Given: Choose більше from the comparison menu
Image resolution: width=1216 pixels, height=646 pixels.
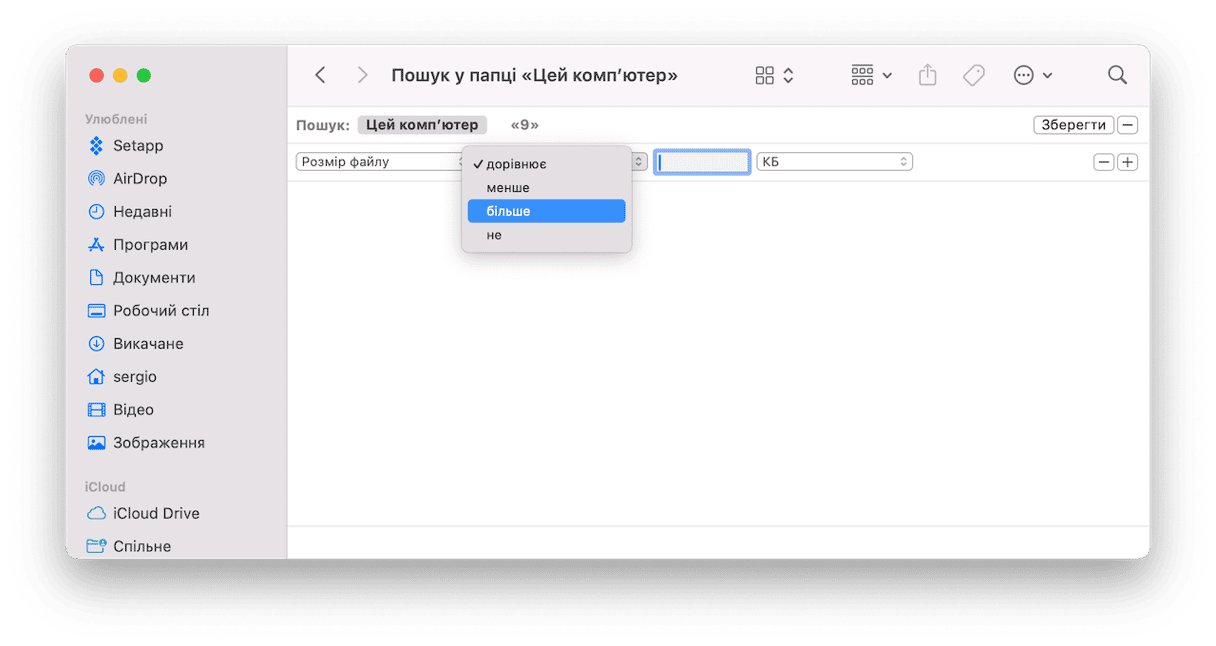Looking at the screenshot, I should [x=546, y=211].
